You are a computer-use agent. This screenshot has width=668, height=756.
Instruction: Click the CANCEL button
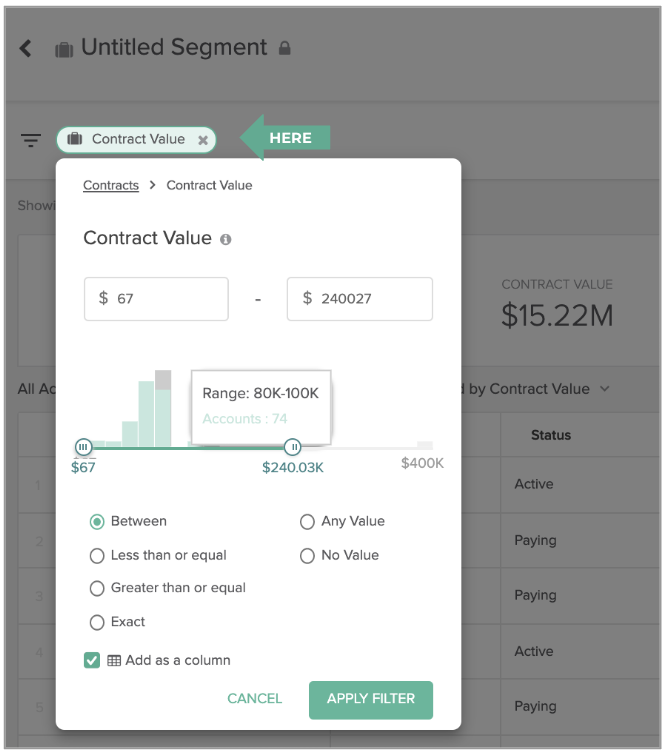[x=255, y=699]
